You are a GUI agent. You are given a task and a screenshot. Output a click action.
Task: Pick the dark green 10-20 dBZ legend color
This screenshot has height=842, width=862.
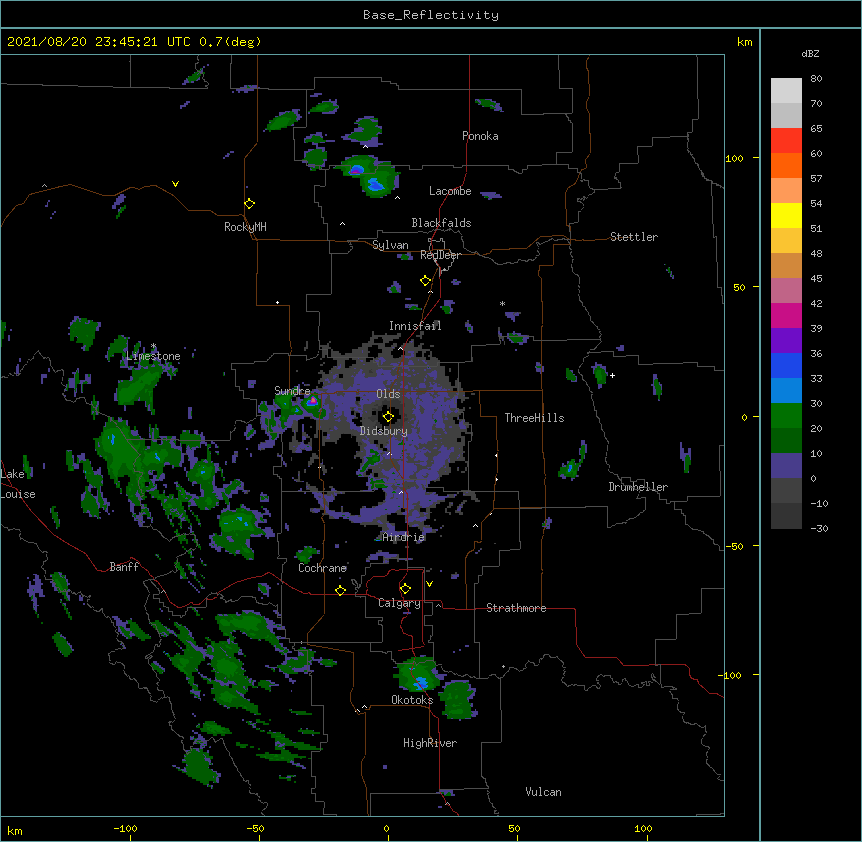coord(786,440)
